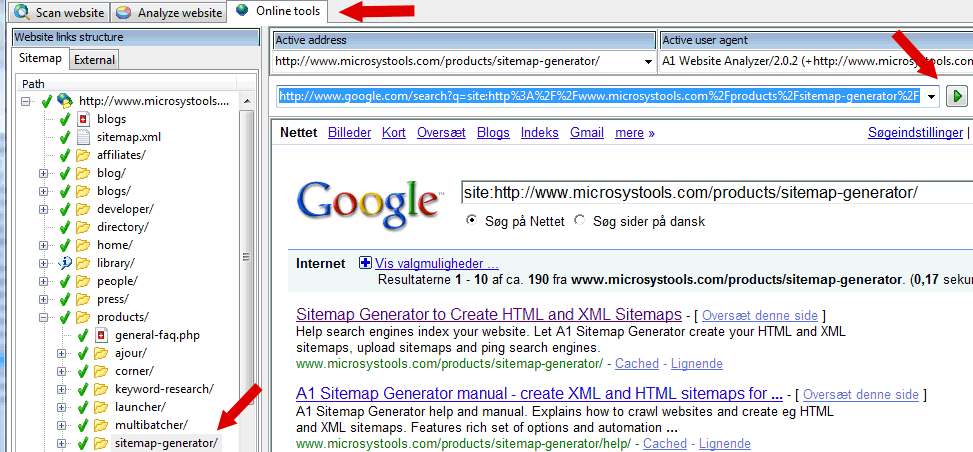This screenshot has width=973, height=452.
Task: Open the URL field dropdown arrow
Action: coord(931,96)
